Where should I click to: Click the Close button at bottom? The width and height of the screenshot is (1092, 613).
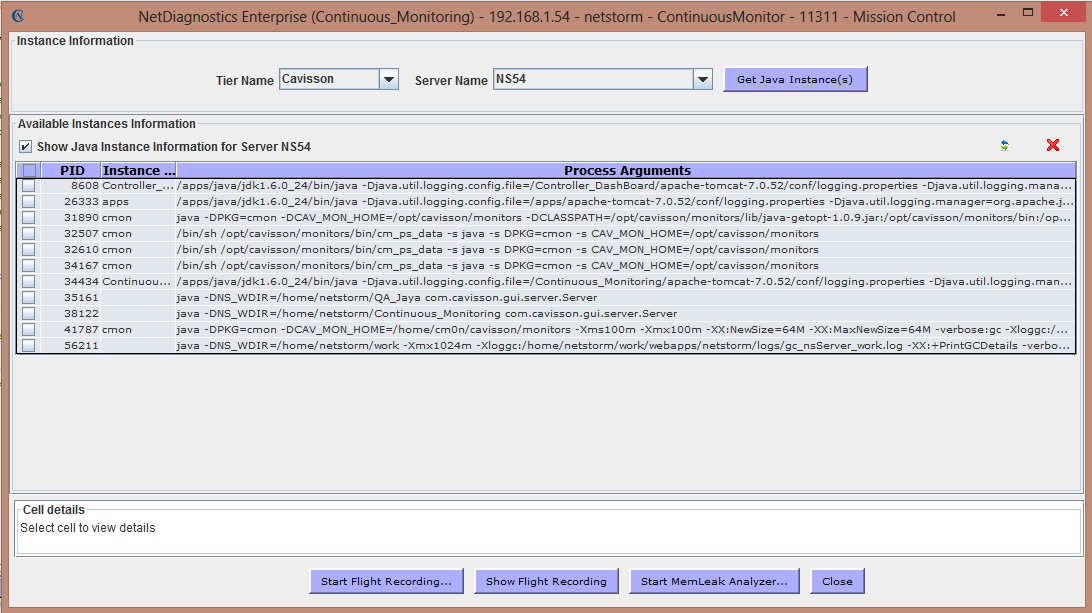point(837,582)
